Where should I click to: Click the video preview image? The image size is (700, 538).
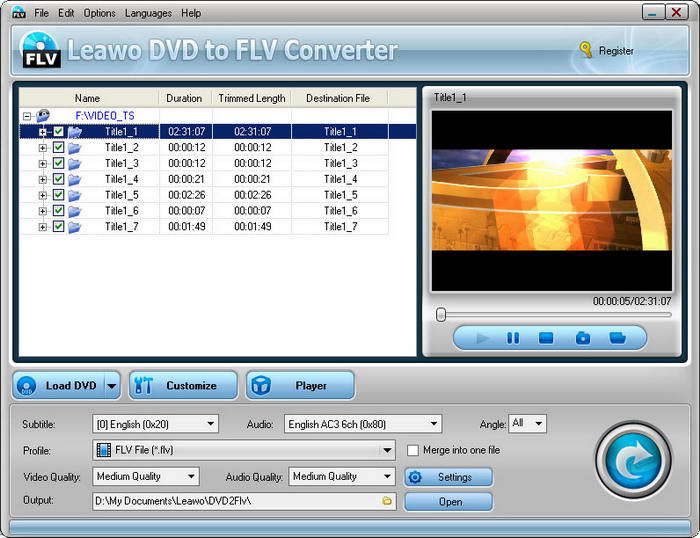(551, 200)
